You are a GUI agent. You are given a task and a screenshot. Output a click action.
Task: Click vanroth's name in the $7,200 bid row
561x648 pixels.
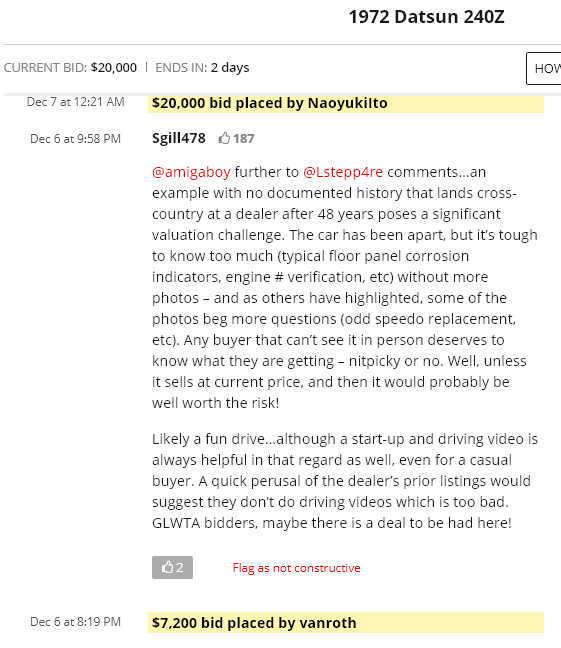pyautogui.click(x=327, y=623)
